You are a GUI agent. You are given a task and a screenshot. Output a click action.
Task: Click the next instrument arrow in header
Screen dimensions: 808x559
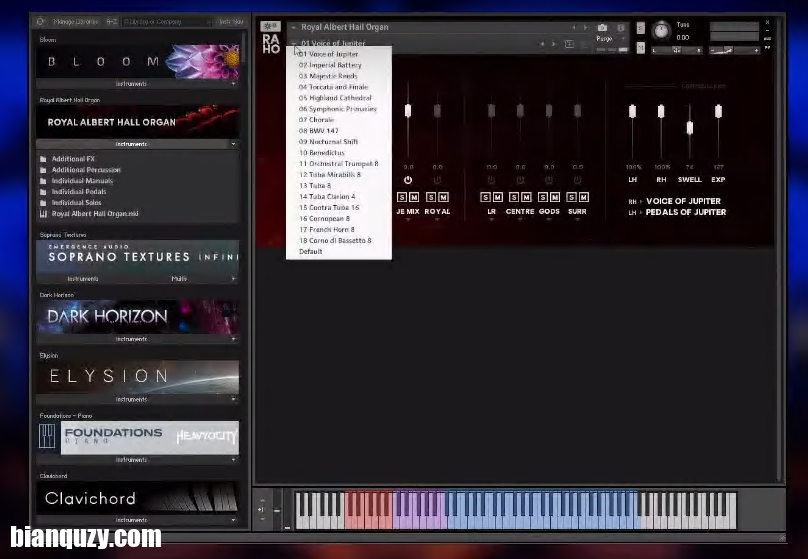[585, 27]
